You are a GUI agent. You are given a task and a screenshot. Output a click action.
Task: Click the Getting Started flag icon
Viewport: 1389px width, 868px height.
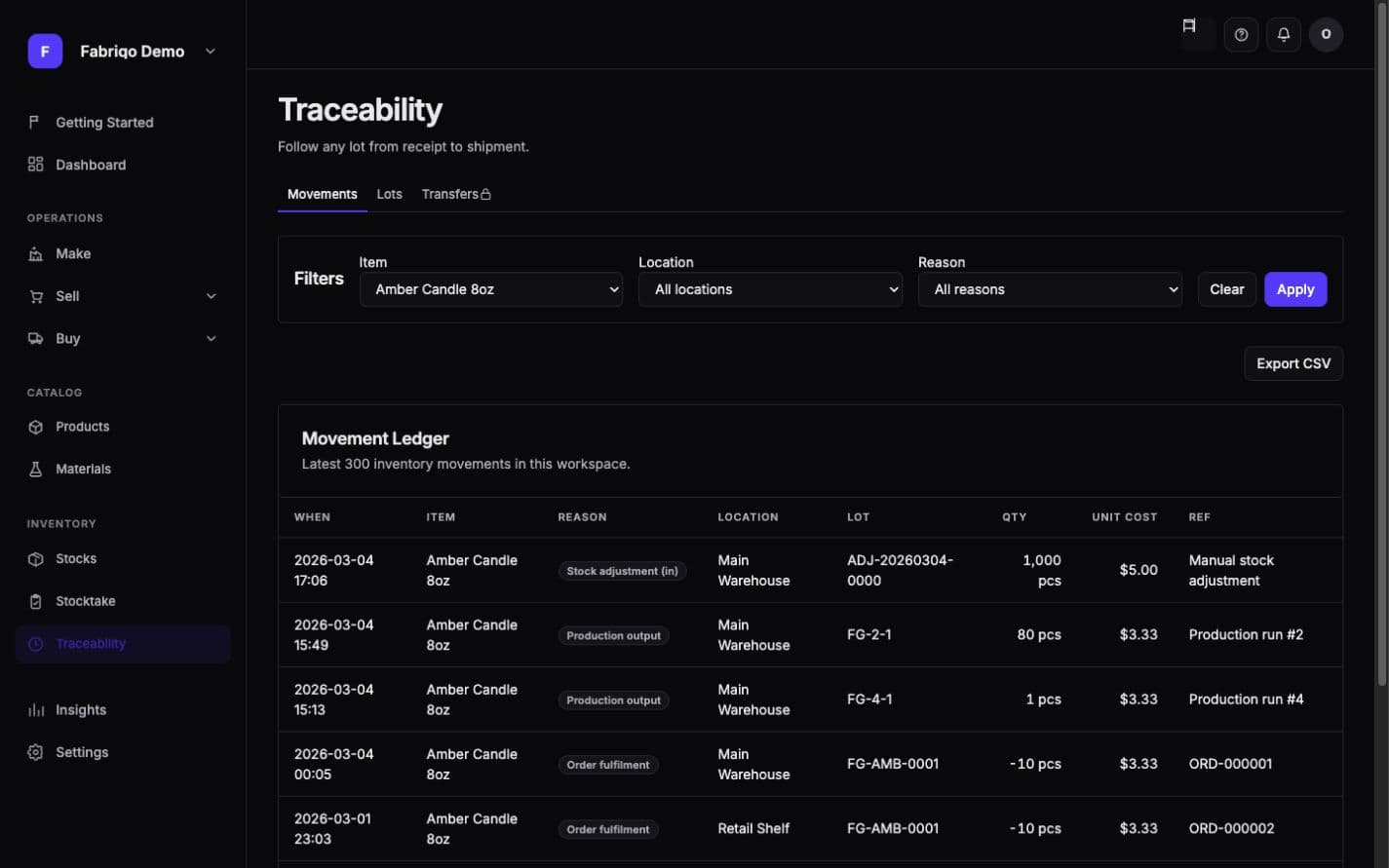tap(35, 122)
